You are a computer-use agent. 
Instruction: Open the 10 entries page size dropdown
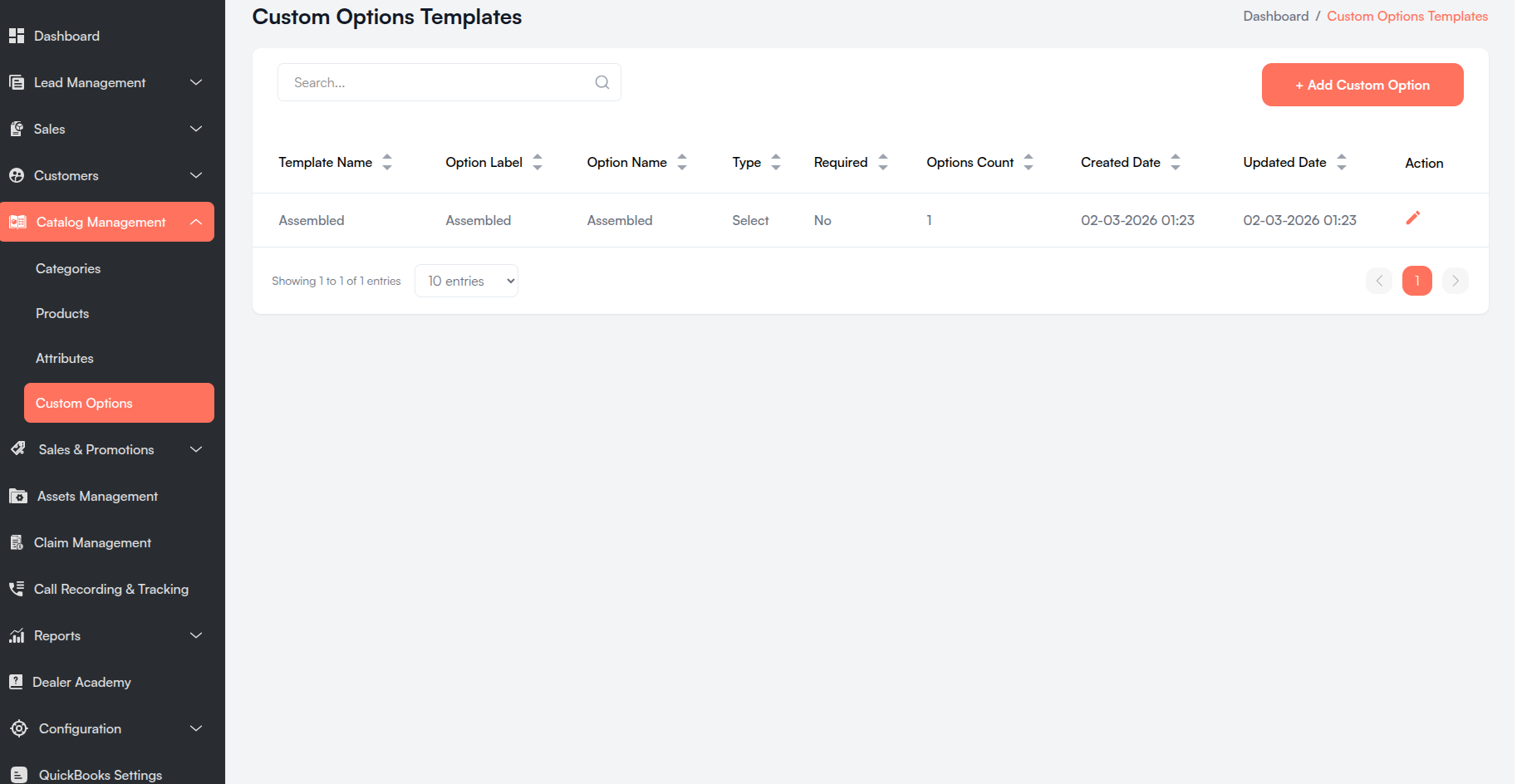[x=466, y=281]
